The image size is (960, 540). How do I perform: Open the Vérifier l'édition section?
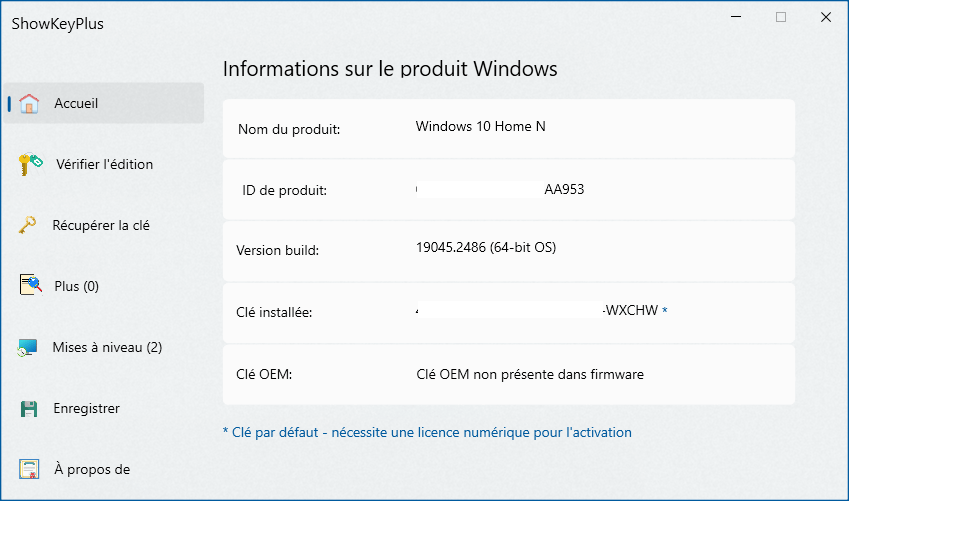click(x=103, y=164)
